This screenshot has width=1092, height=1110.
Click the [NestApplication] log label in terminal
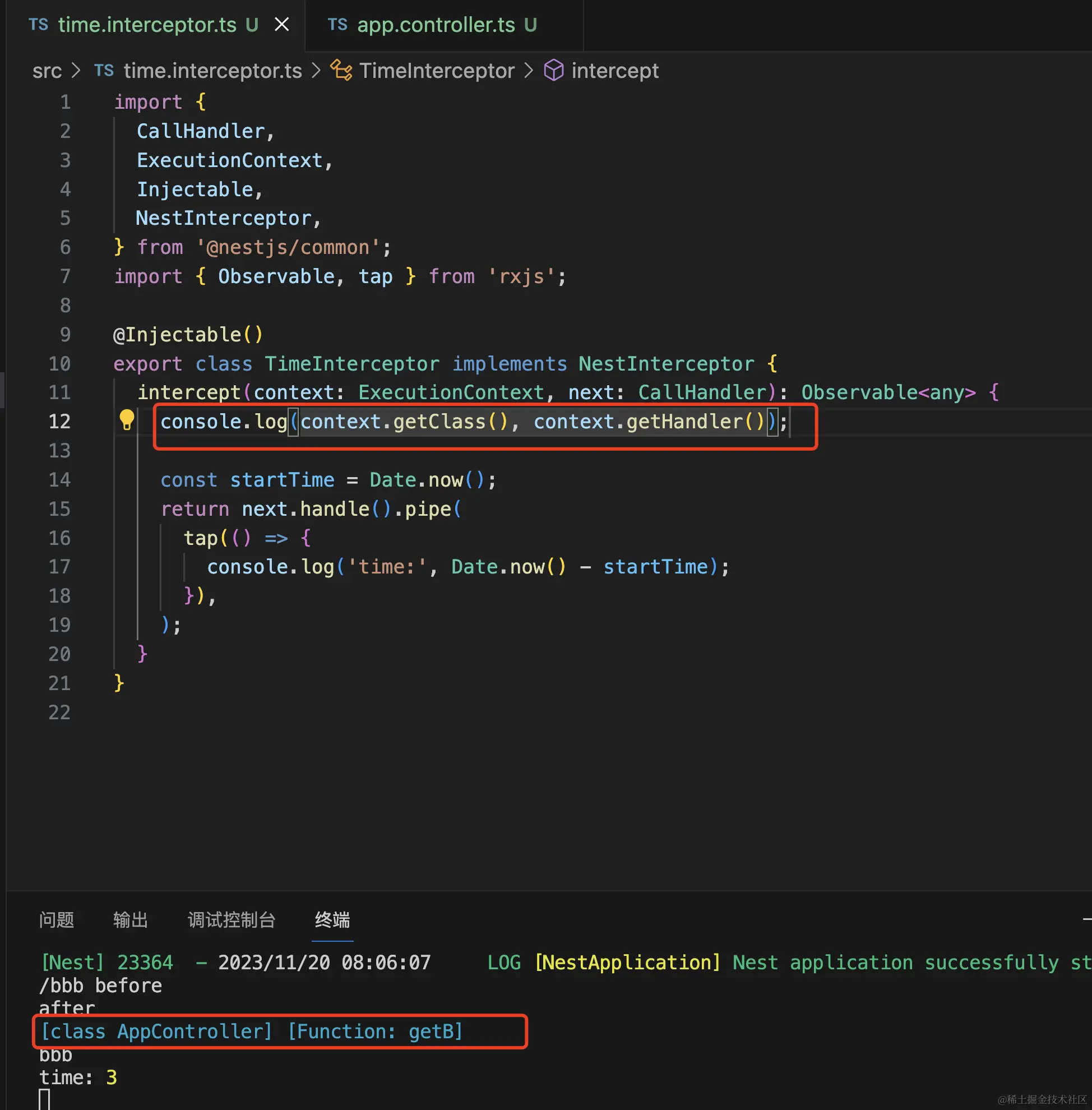point(627,962)
